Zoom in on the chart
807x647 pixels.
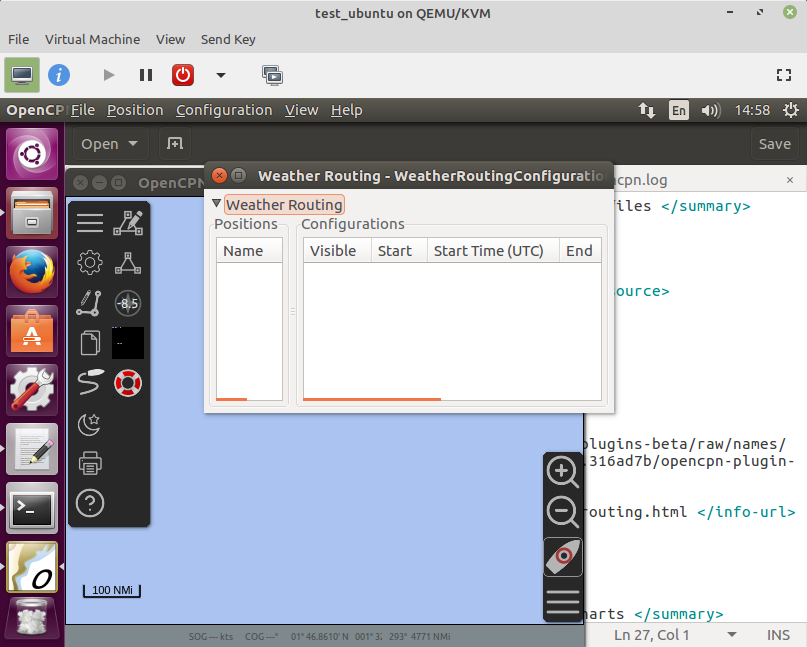tap(563, 471)
